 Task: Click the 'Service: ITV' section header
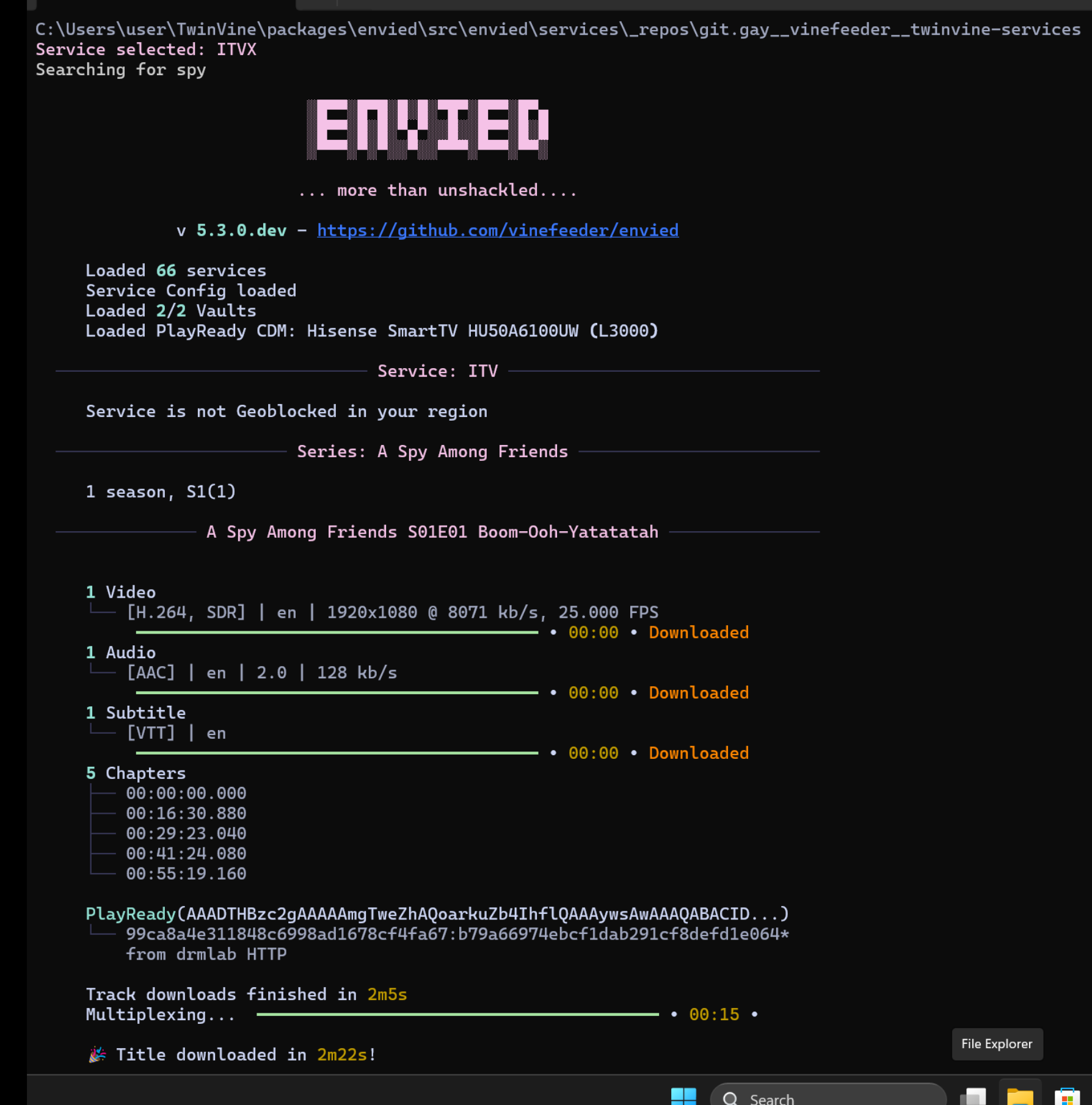tap(437, 371)
